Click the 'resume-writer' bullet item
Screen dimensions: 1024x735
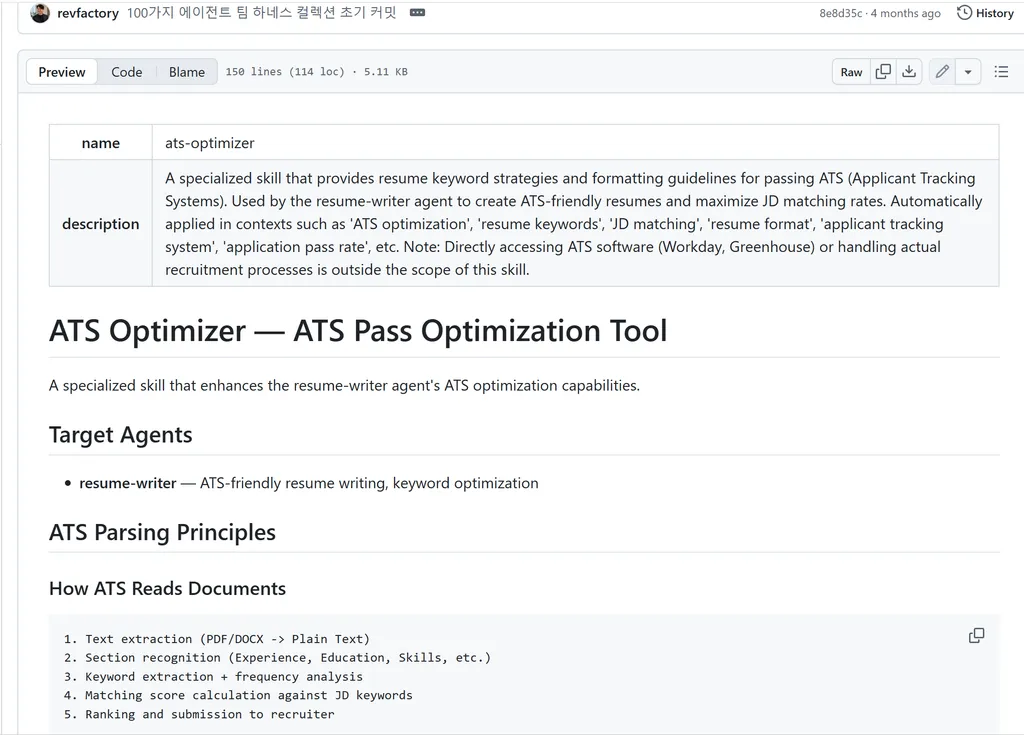[x=309, y=483]
